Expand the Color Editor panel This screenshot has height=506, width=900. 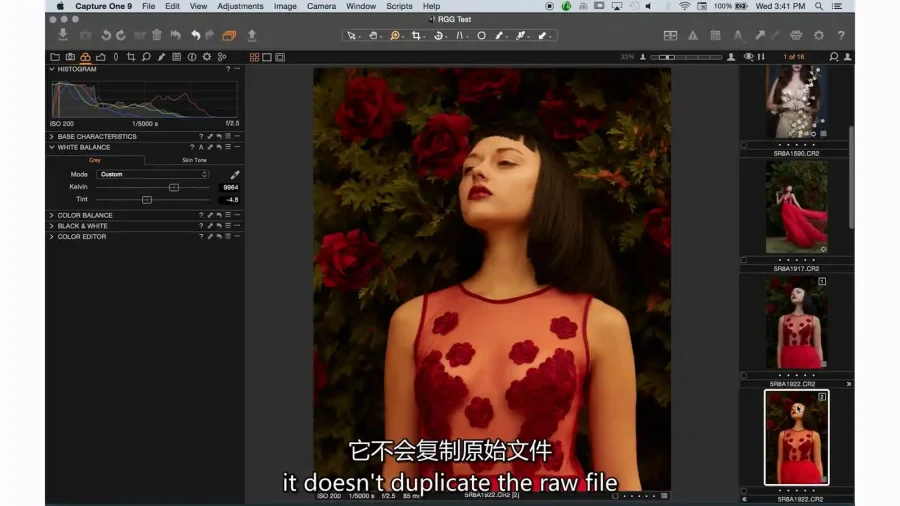pyautogui.click(x=52, y=236)
